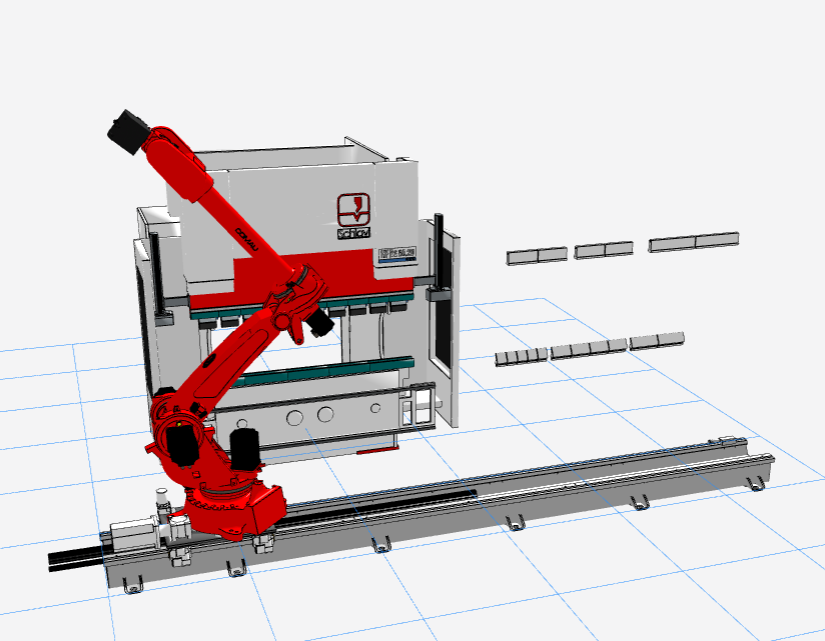Select the blue model nameplate on press brake

point(397,254)
